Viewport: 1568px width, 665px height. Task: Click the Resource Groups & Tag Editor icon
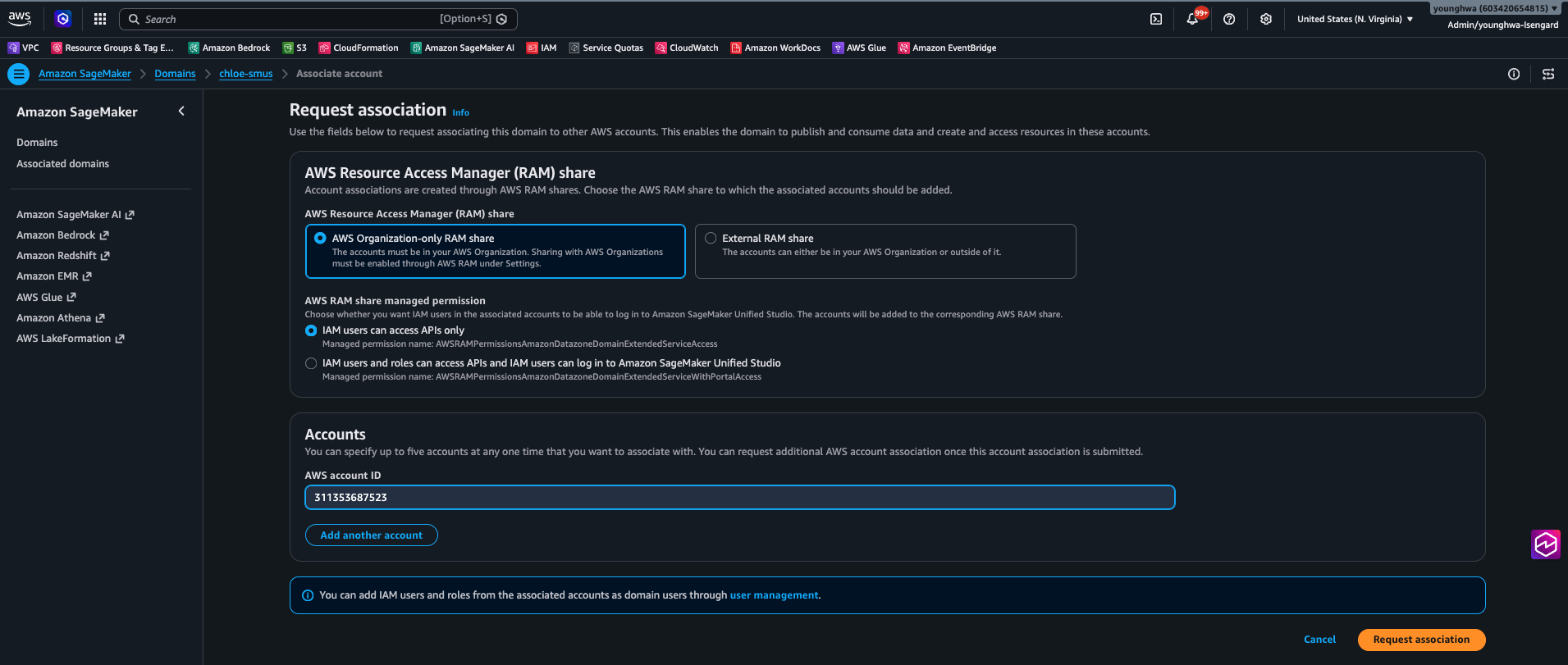57,48
